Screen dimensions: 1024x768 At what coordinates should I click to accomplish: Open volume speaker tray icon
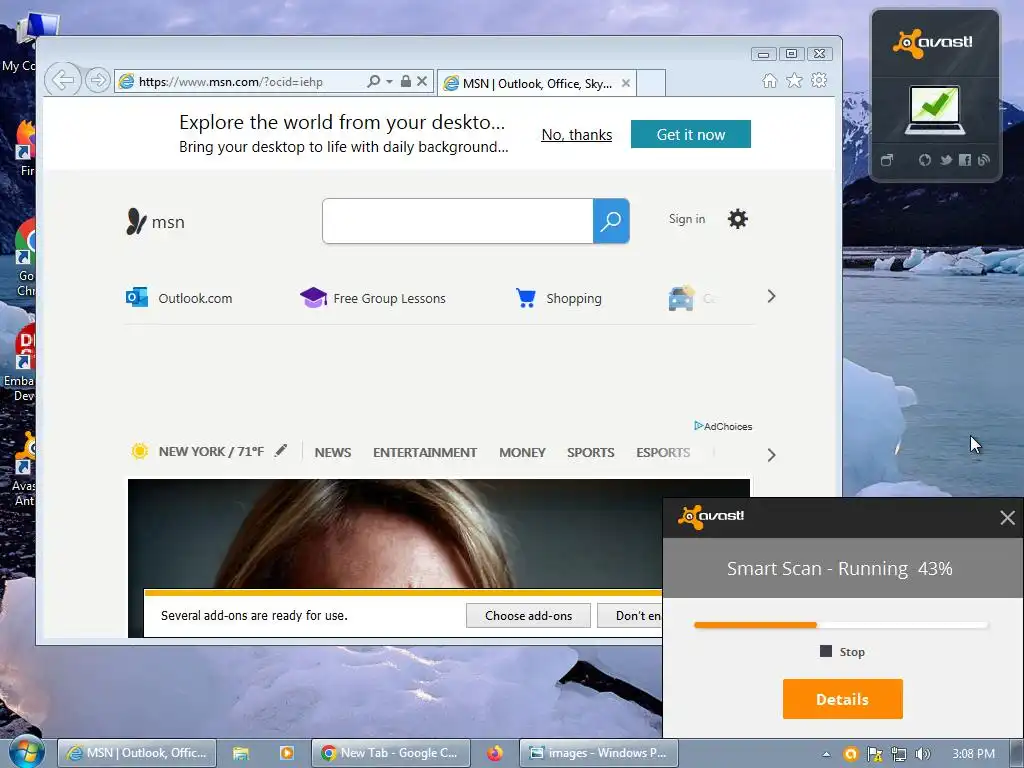[922, 754]
